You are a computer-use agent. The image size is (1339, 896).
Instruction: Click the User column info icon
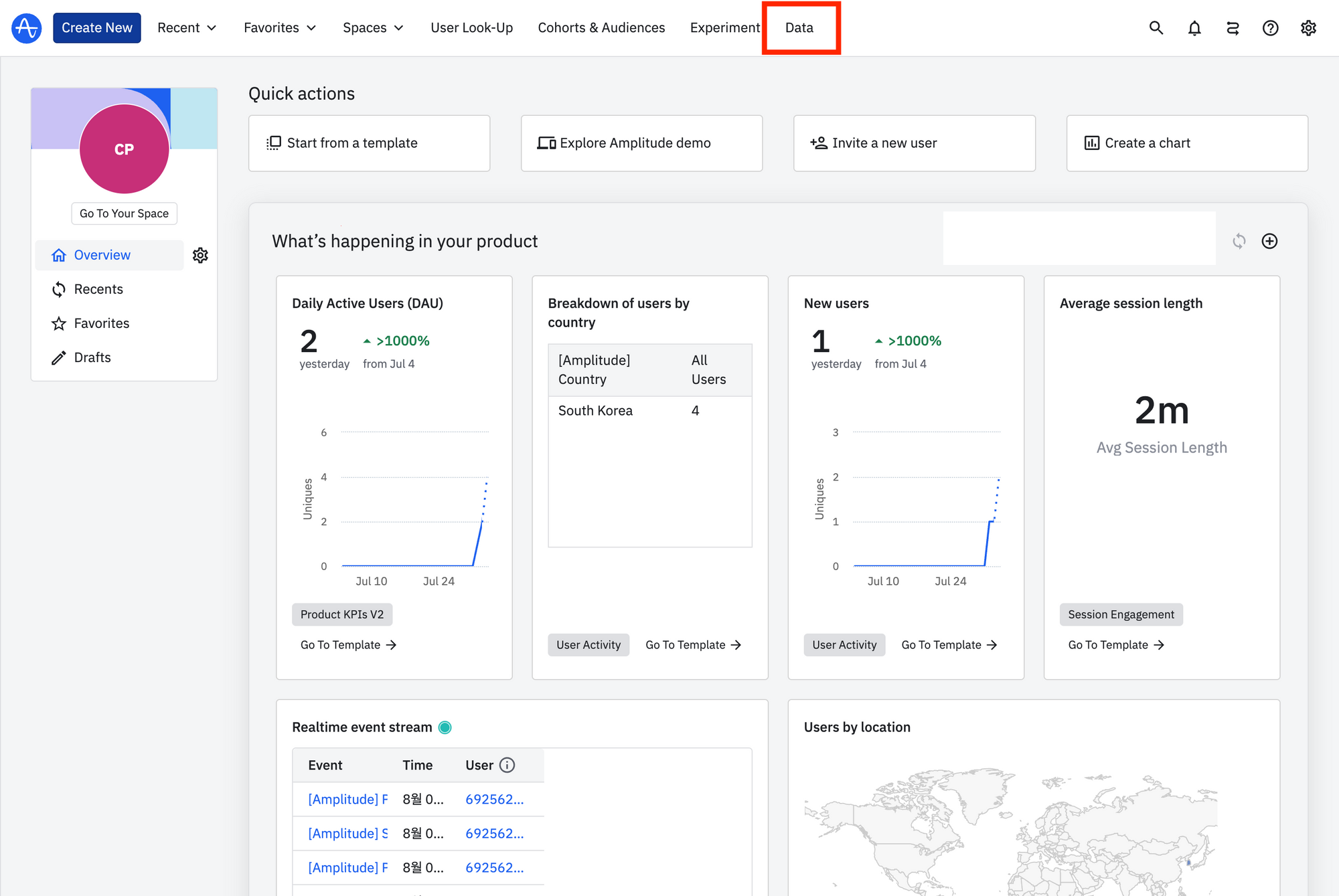pyautogui.click(x=507, y=765)
